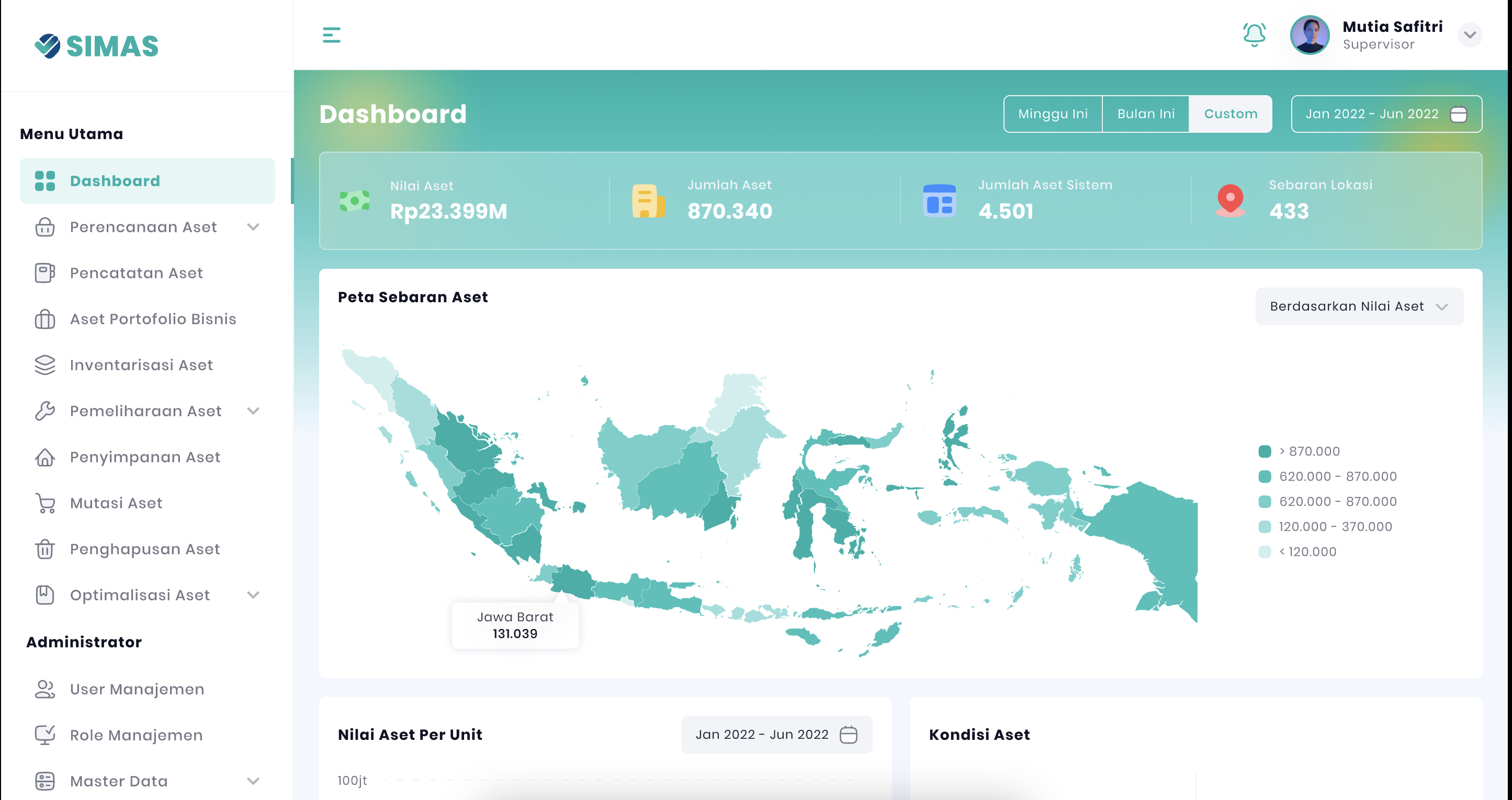Go to User Manajemen page

coord(137,689)
